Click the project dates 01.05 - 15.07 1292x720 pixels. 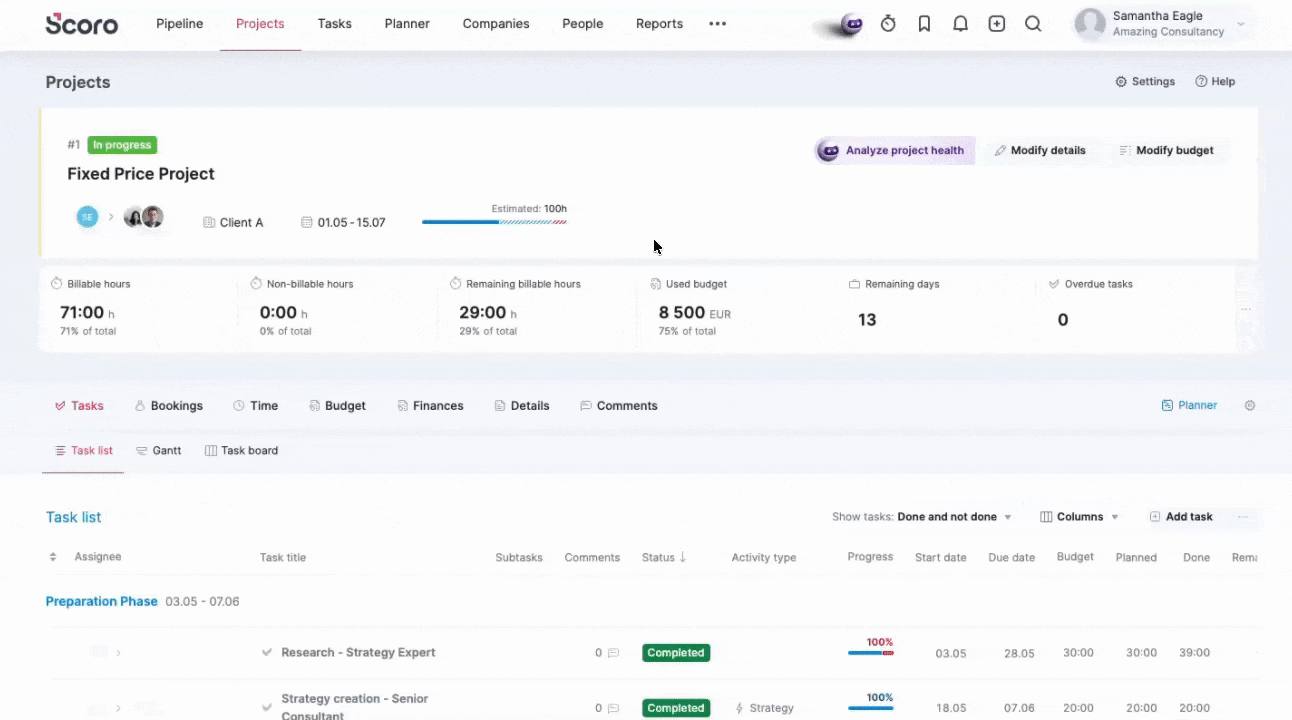(x=343, y=222)
